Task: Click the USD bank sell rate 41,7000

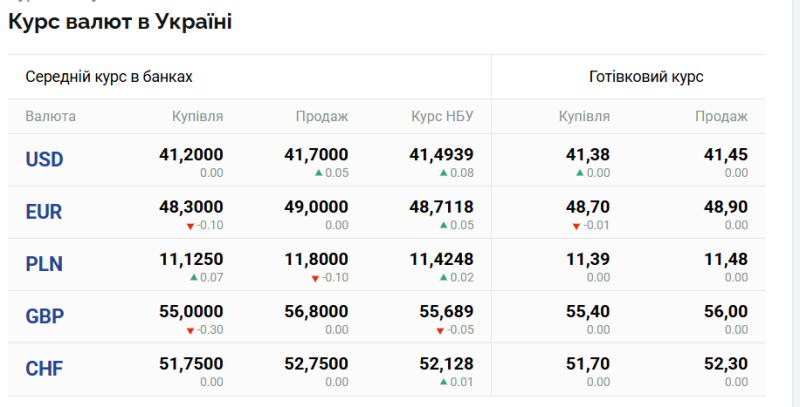Action: pyautogui.click(x=317, y=155)
